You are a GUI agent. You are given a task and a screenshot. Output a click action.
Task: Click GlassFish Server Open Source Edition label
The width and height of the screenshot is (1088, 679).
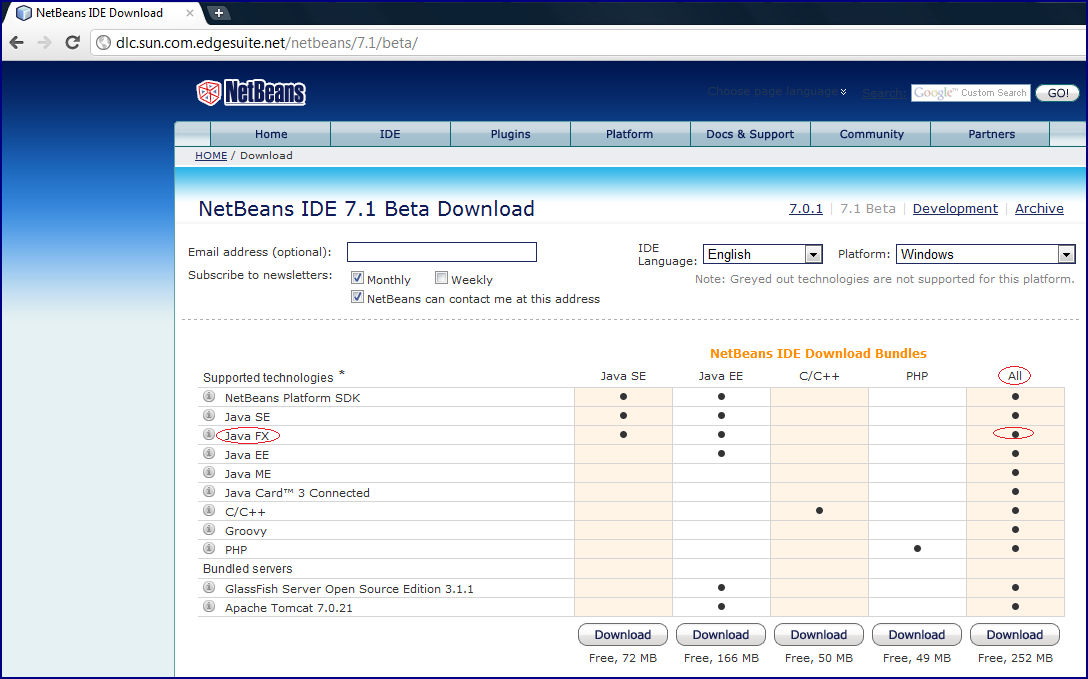349,589
